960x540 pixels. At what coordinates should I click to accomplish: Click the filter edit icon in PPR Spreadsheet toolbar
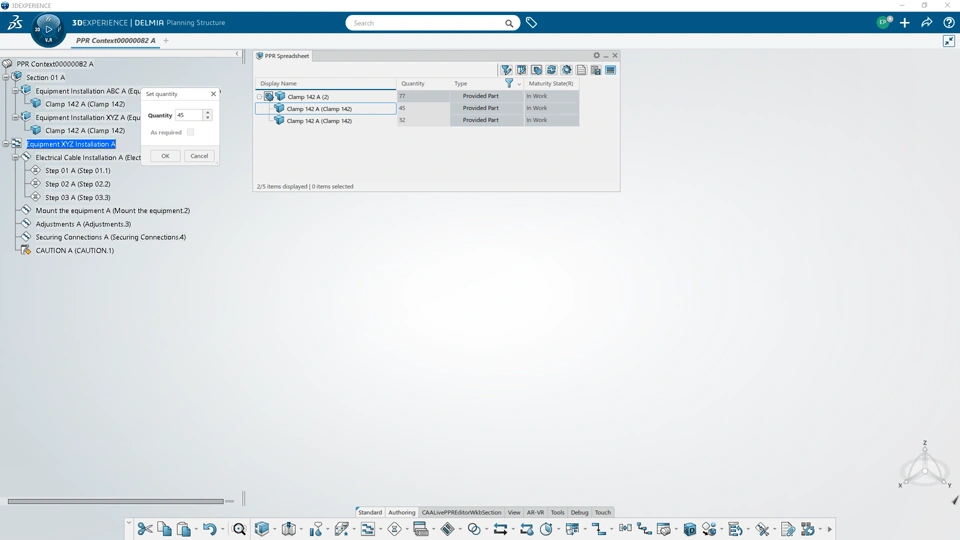[x=506, y=70]
